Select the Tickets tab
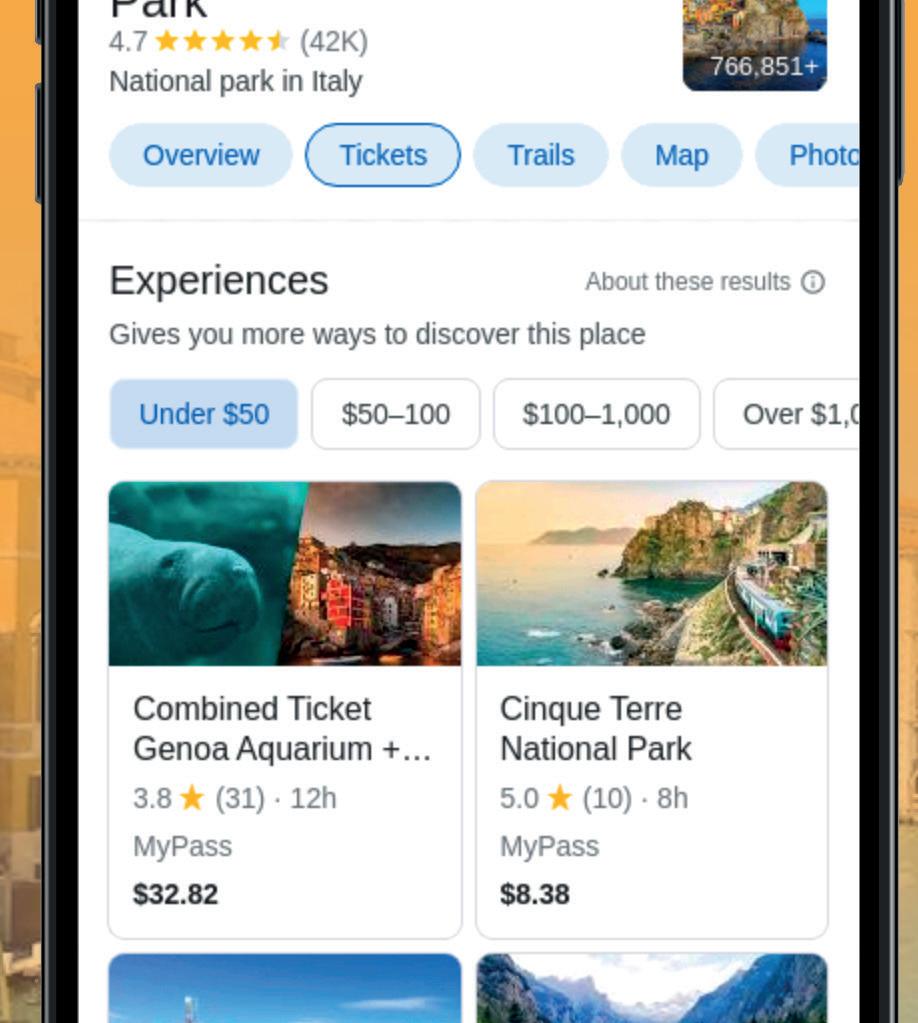The height and width of the screenshot is (1023, 918). pyautogui.click(x=382, y=155)
